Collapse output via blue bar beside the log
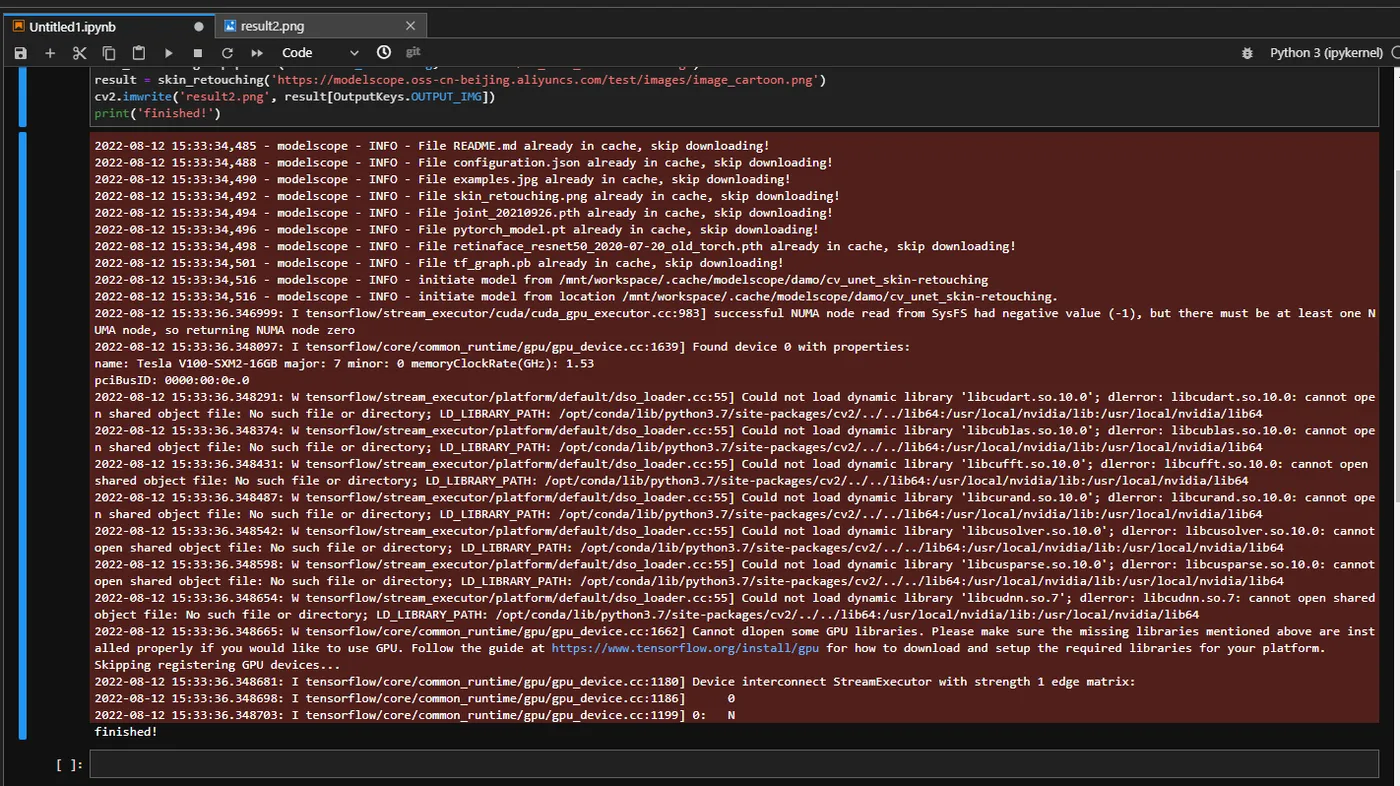This screenshot has height=786, width=1400. click(24, 435)
